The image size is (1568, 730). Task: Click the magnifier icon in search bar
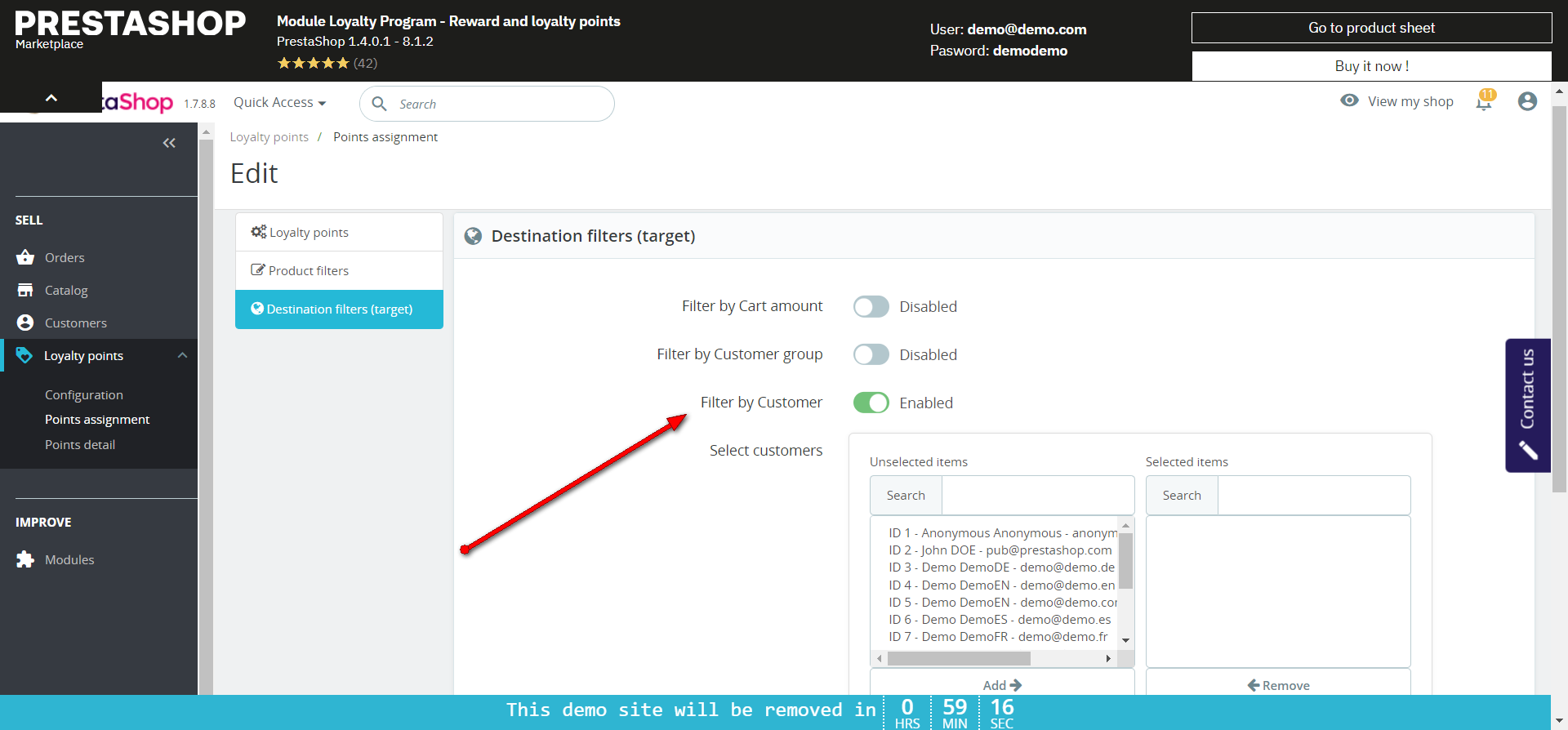click(x=379, y=104)
